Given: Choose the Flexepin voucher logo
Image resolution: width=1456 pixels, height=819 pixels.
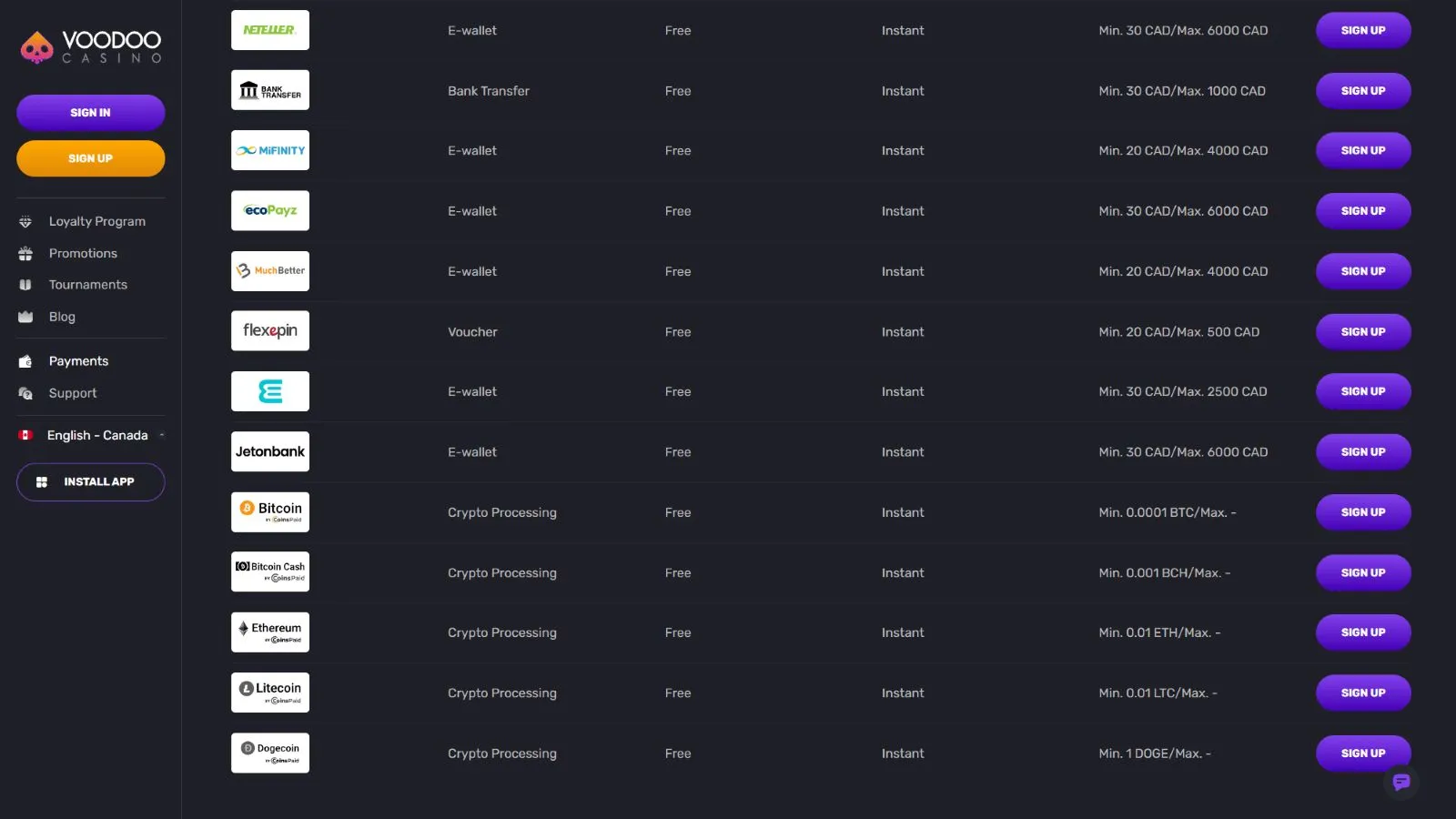Looking at the screenshot, I should click(270, 331).
